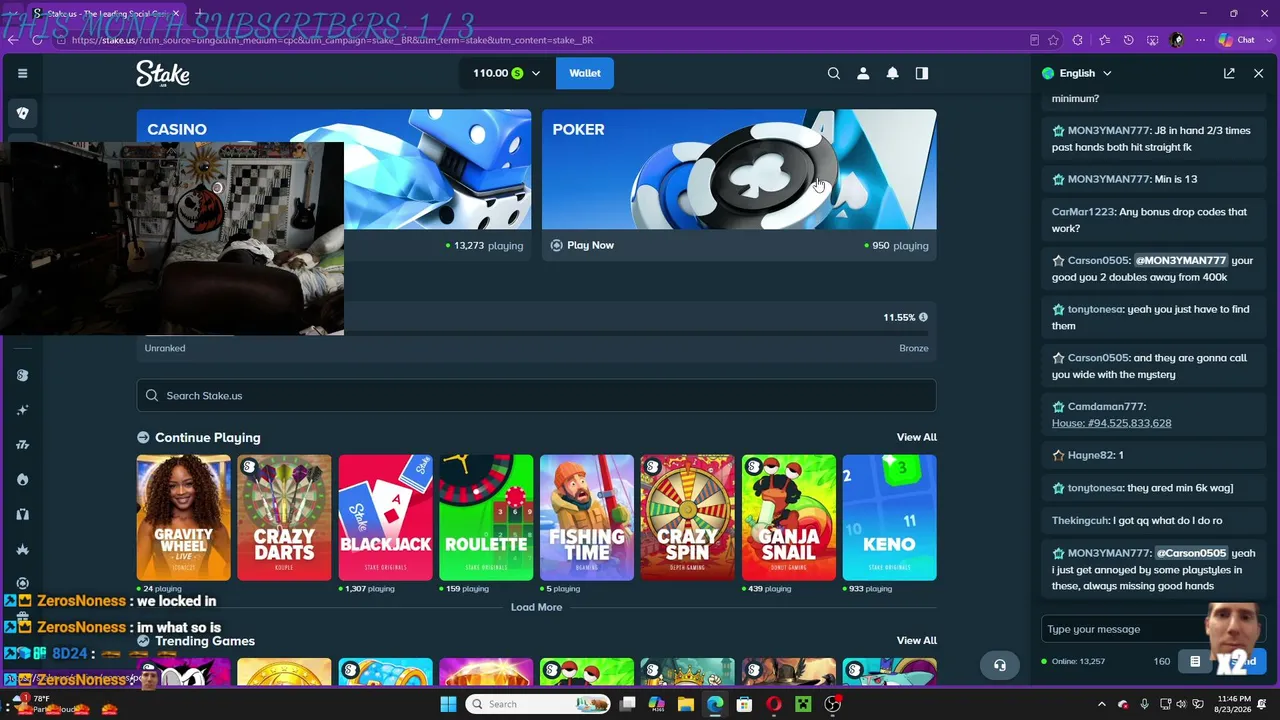Open OBS Studio from the taskbar
The image size is (1280, 720).
click(832, 704)
